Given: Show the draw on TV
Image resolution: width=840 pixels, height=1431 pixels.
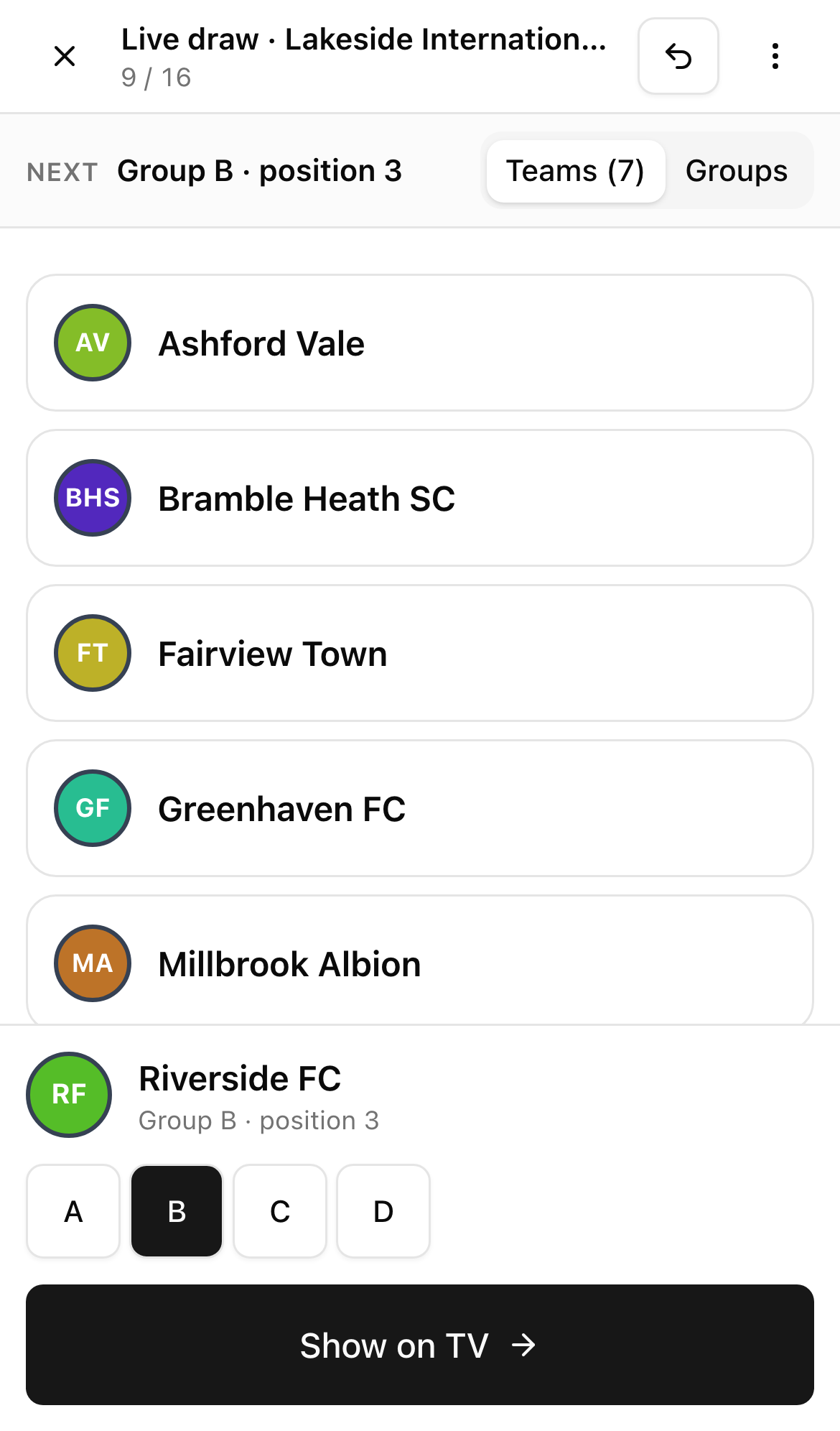Looking at the screenshot, I should pos(420,1345).
